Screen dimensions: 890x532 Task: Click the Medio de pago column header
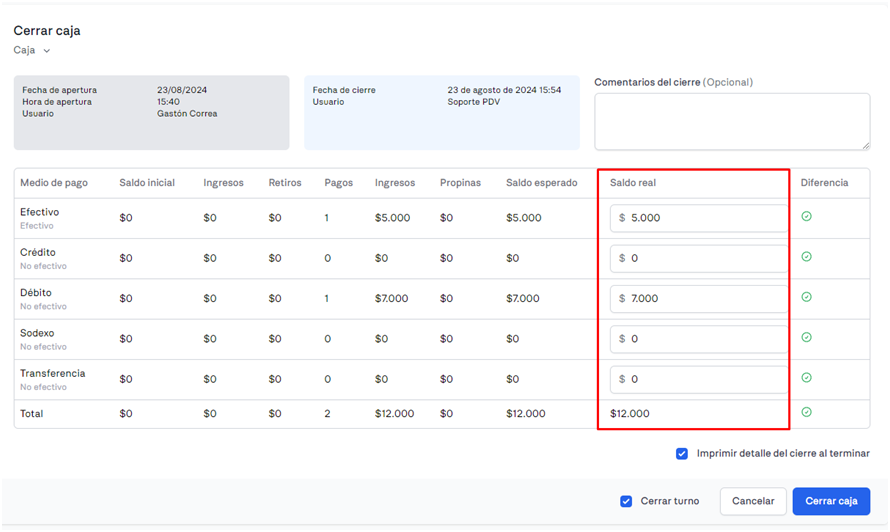point(54,183)
